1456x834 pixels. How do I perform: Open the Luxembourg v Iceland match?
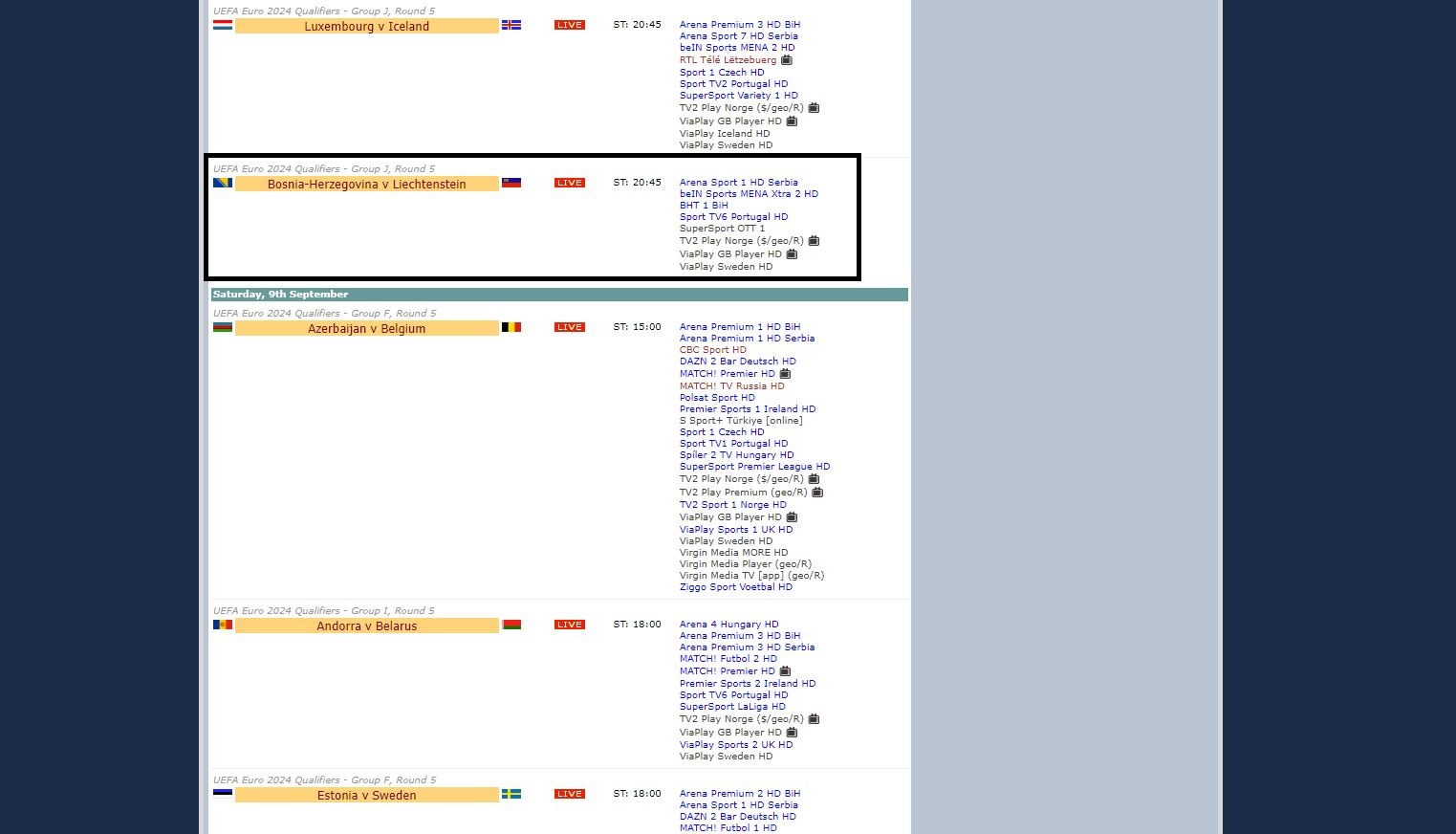tap(366, 27)
